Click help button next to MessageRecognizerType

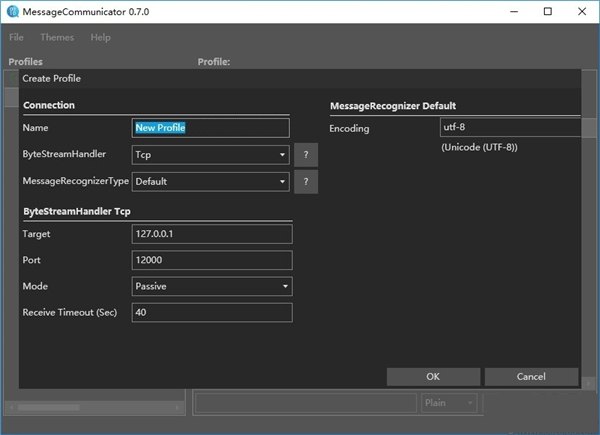point(305,182)
